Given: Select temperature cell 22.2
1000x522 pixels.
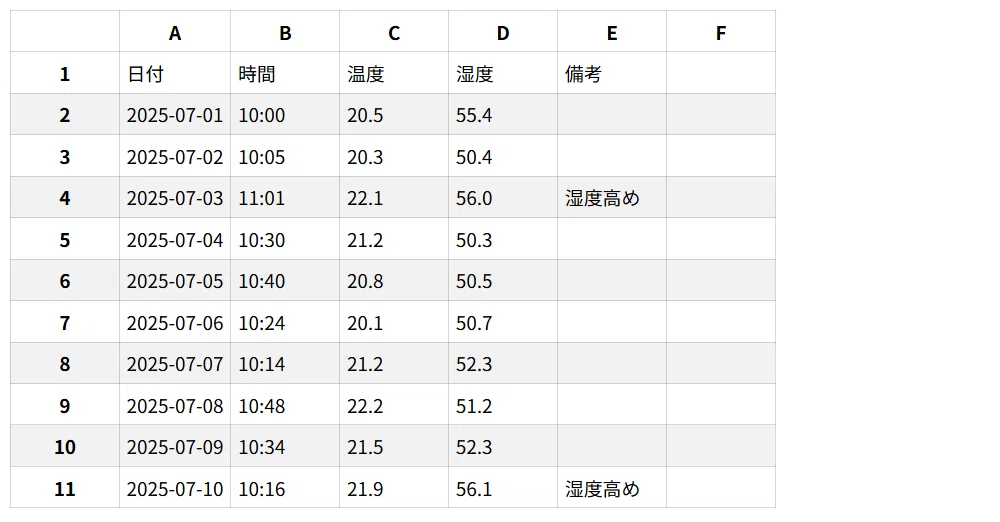Looking at the screenshot, I should 393,405.
